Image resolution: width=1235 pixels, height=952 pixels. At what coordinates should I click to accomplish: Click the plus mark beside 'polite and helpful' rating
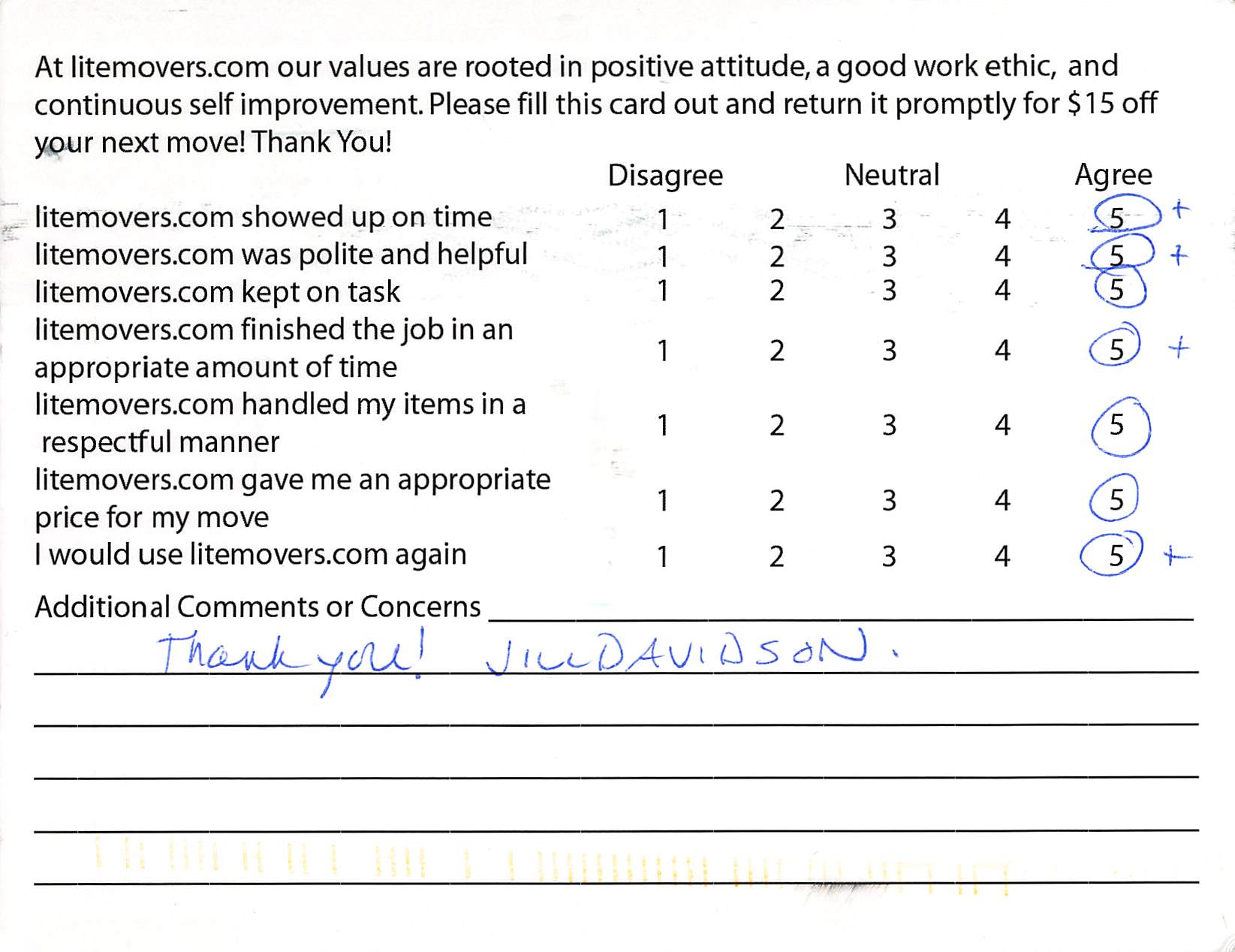click(1179, 256)
